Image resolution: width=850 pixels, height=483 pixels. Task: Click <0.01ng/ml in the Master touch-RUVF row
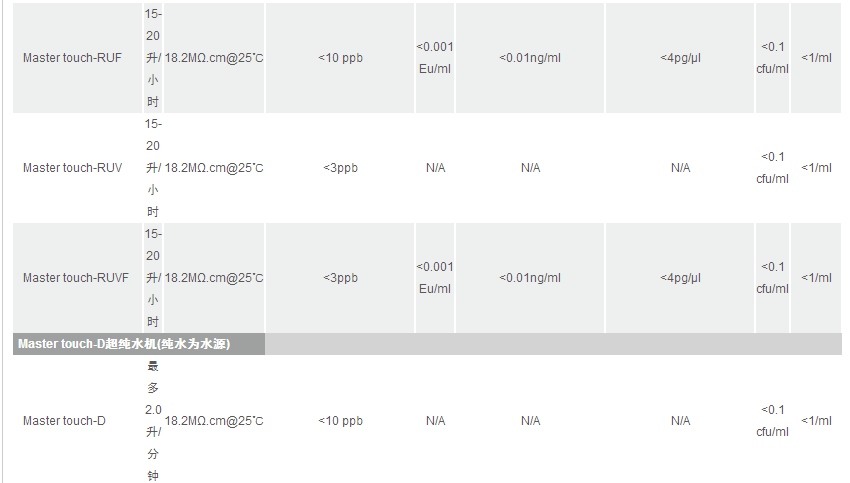click(530, 278)
